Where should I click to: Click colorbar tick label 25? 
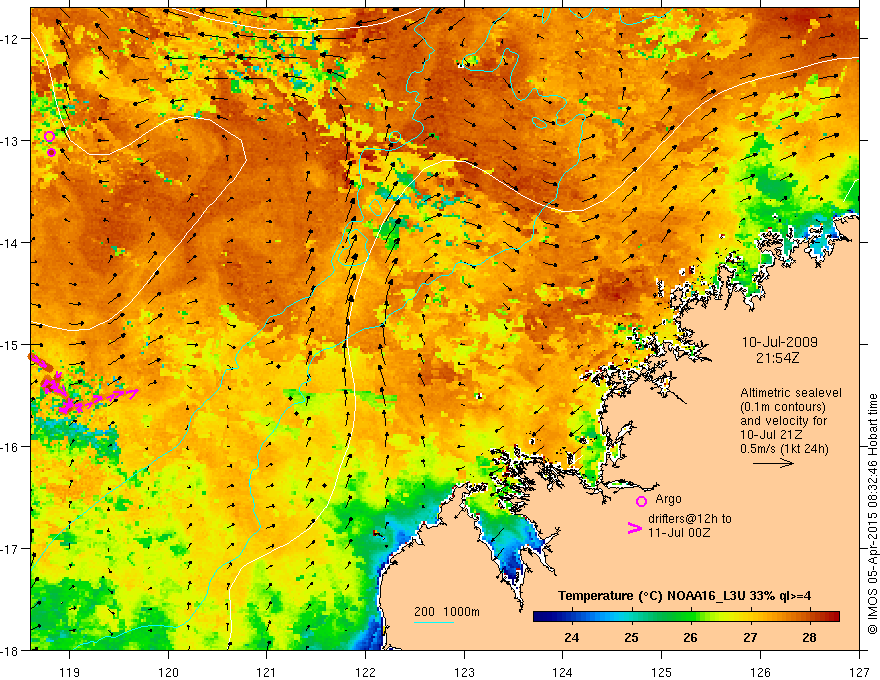click(x=631, y=638)
